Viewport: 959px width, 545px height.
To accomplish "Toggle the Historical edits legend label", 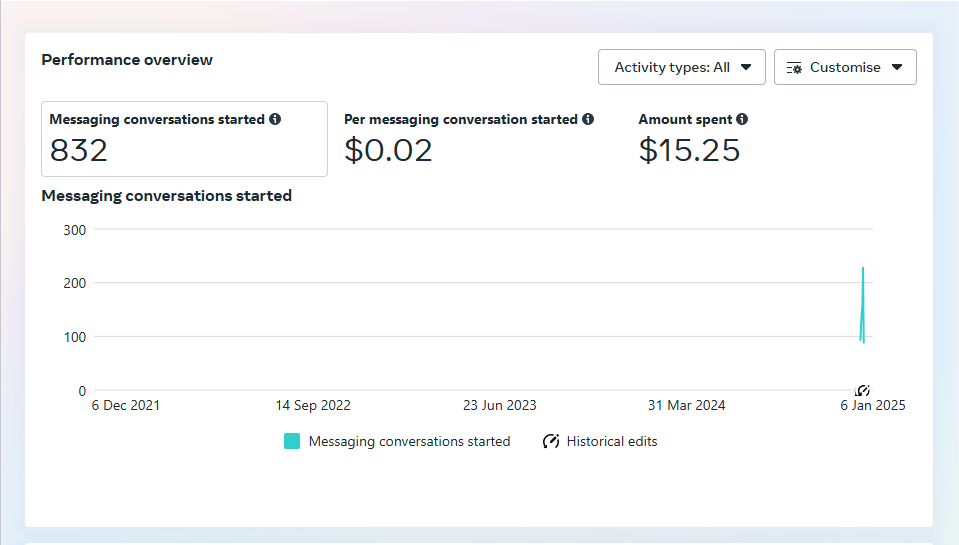I will coord(612,441).
